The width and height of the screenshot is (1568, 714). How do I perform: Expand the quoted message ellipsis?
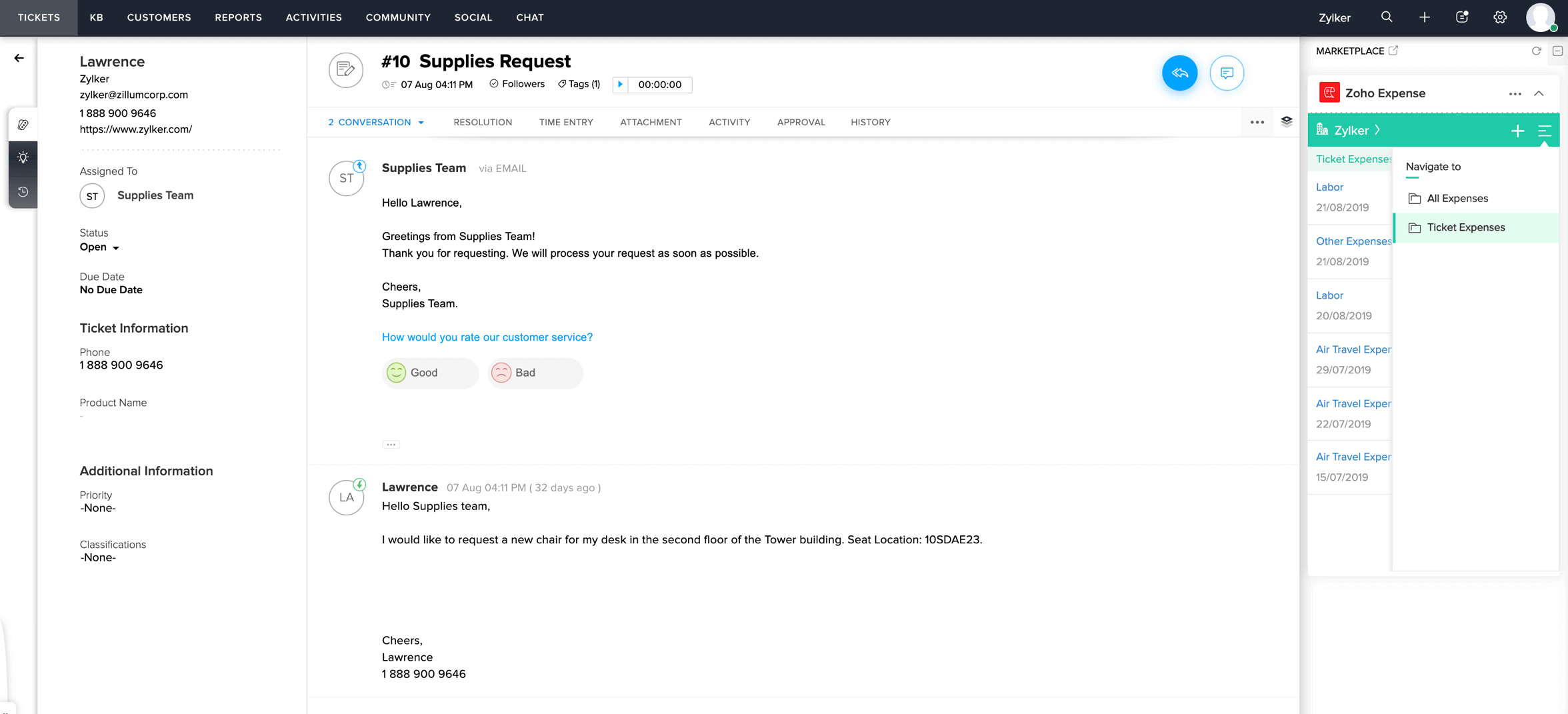(x=391, y=445)
